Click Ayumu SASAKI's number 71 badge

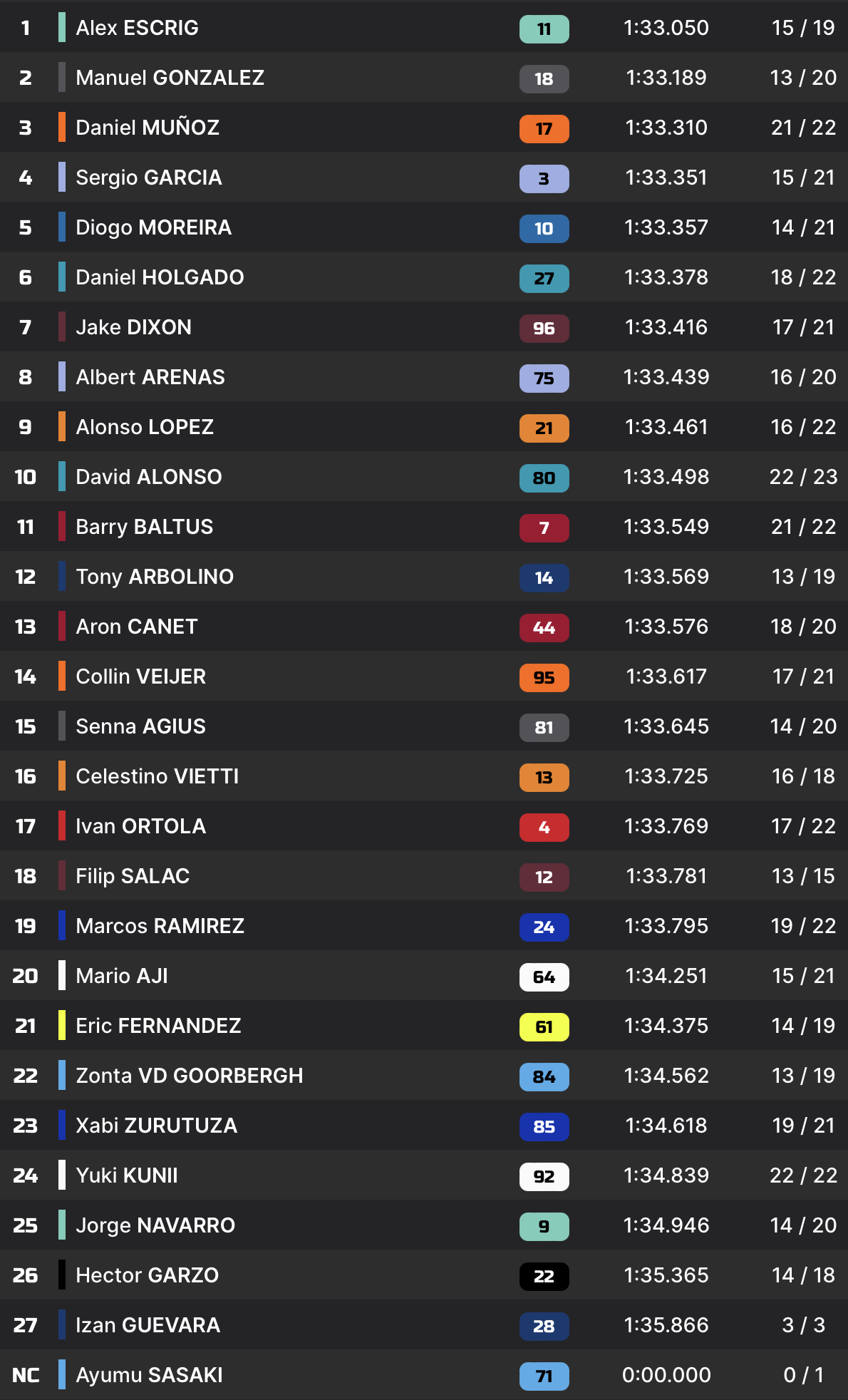tap(544, 1376)
